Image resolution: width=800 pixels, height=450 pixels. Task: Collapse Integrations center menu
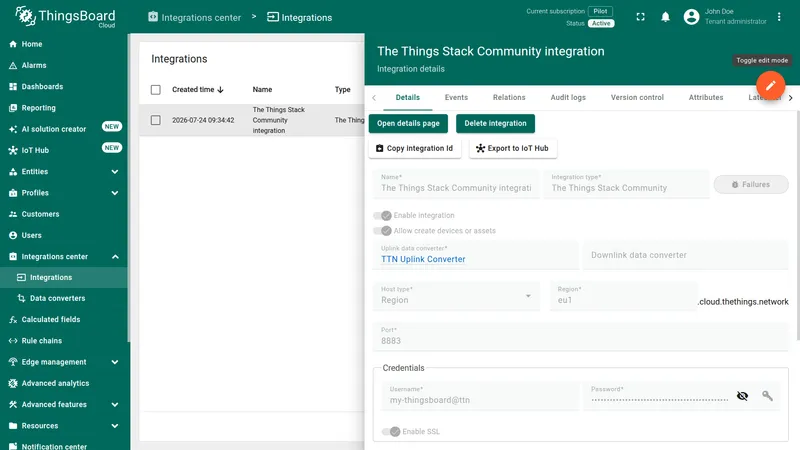click(x=115, y=257)
